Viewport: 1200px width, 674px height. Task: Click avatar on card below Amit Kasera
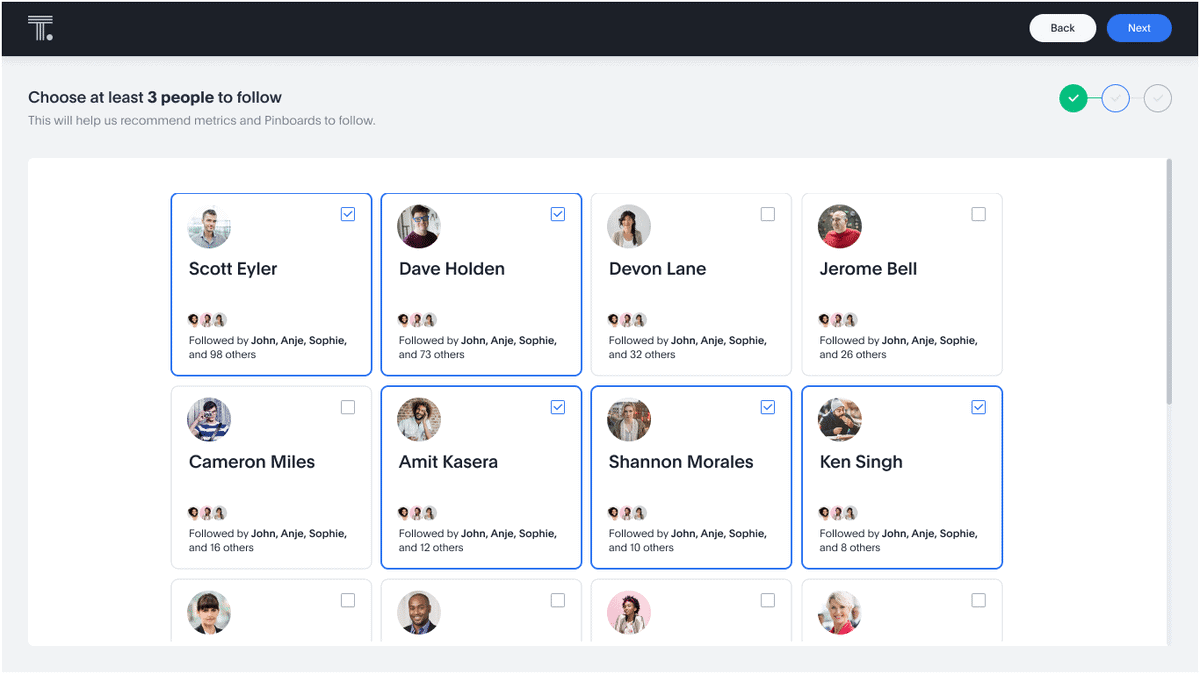[x=419, y=613]
